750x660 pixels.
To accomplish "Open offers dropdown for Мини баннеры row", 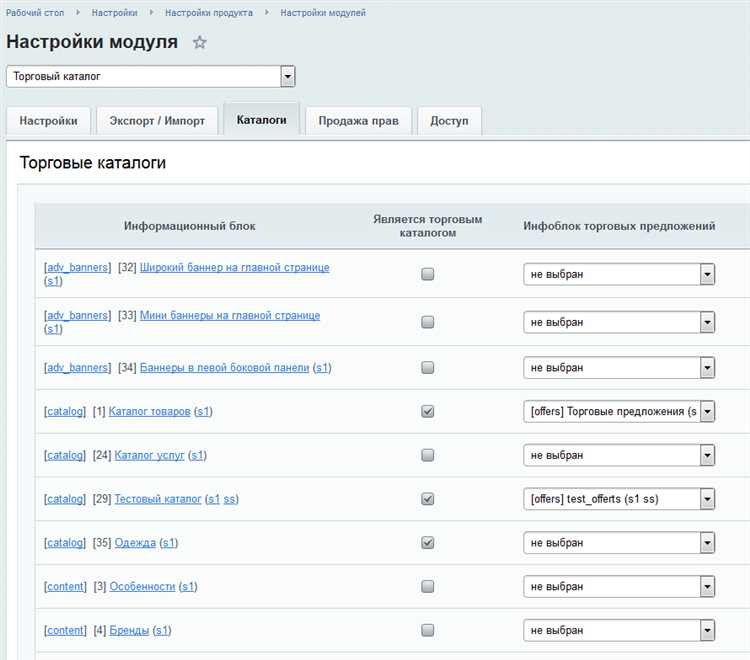I will [x=619, y=322].
